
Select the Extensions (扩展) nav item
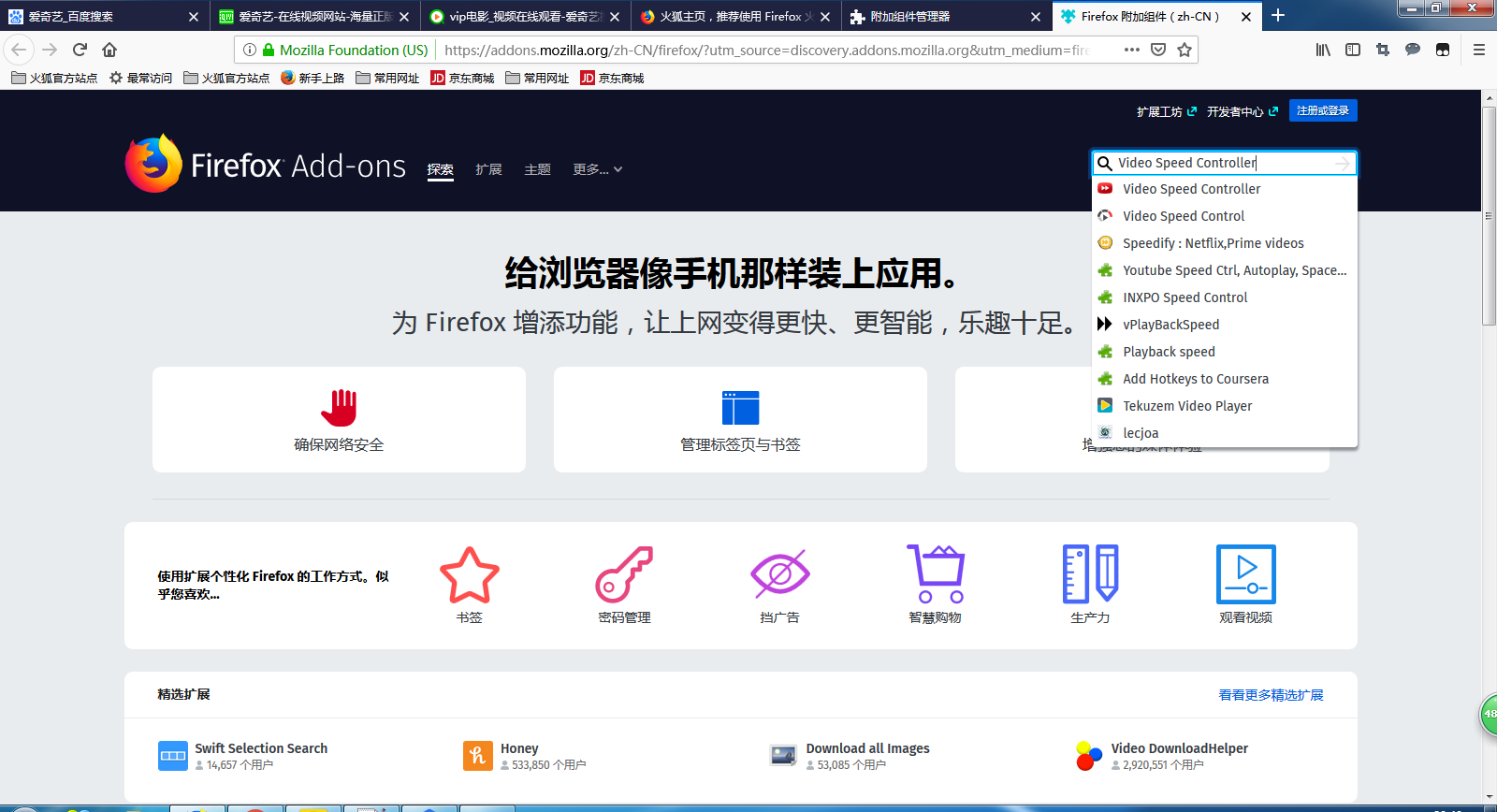click(x=488, y=169)
